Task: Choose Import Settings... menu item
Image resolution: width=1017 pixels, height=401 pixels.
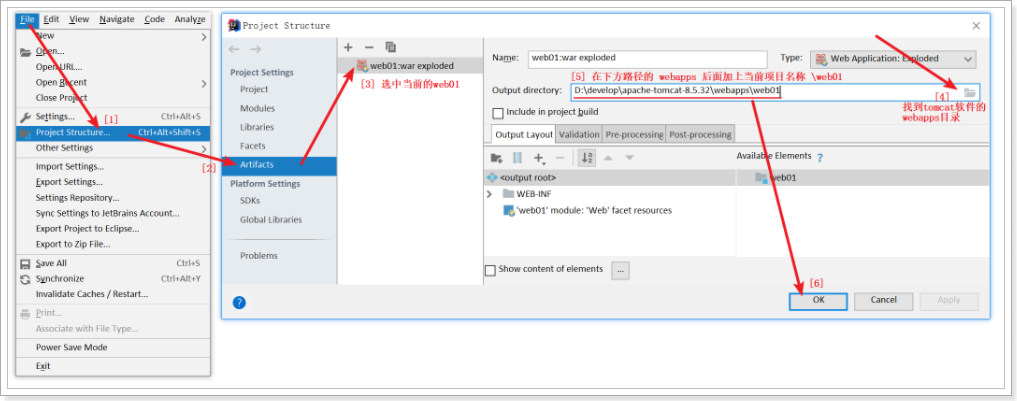Action: tap(114, 167)
